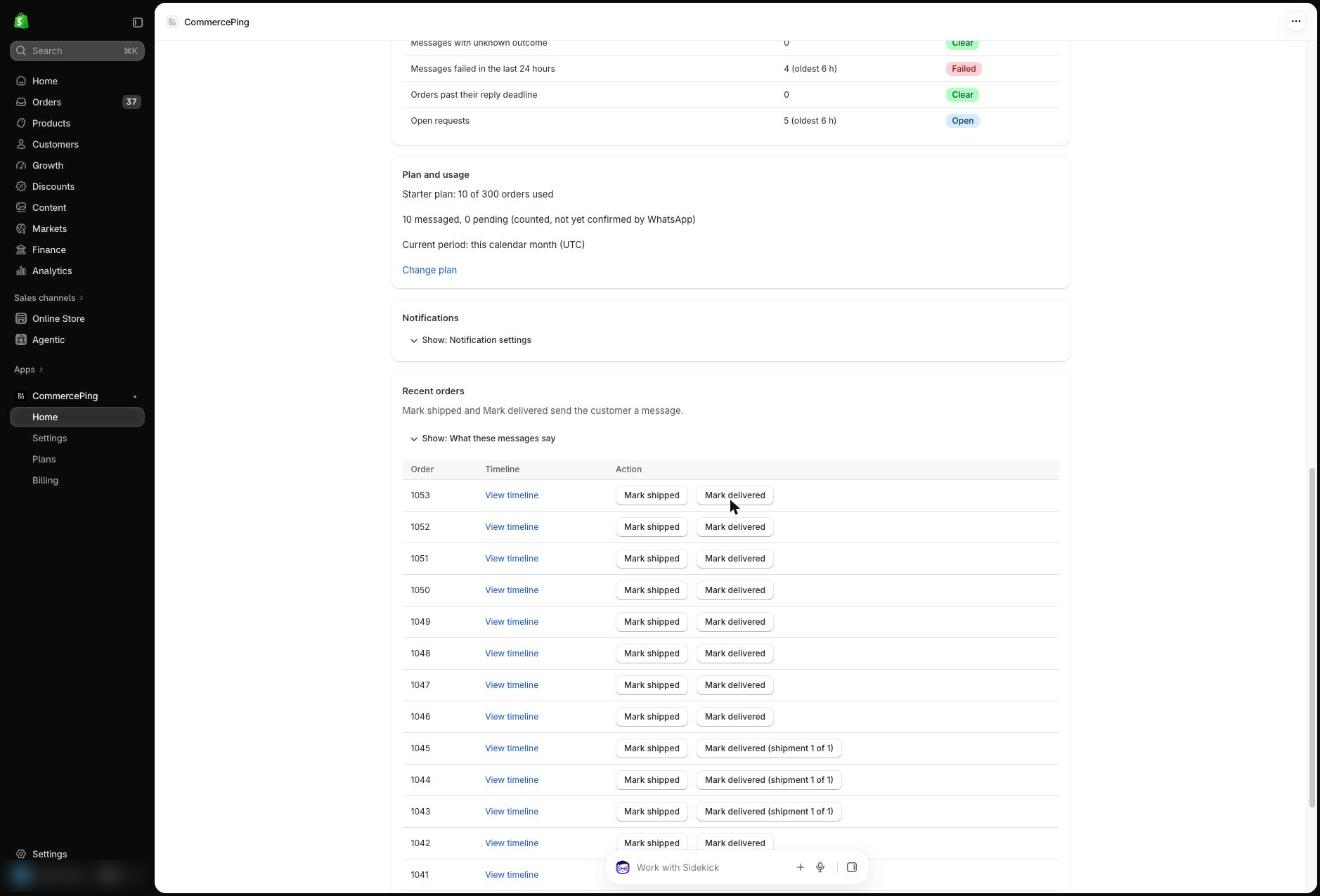This screenshot has width=1320, height=896.
Task: Click the CommercePing header app icon
Action: [173, 21]
